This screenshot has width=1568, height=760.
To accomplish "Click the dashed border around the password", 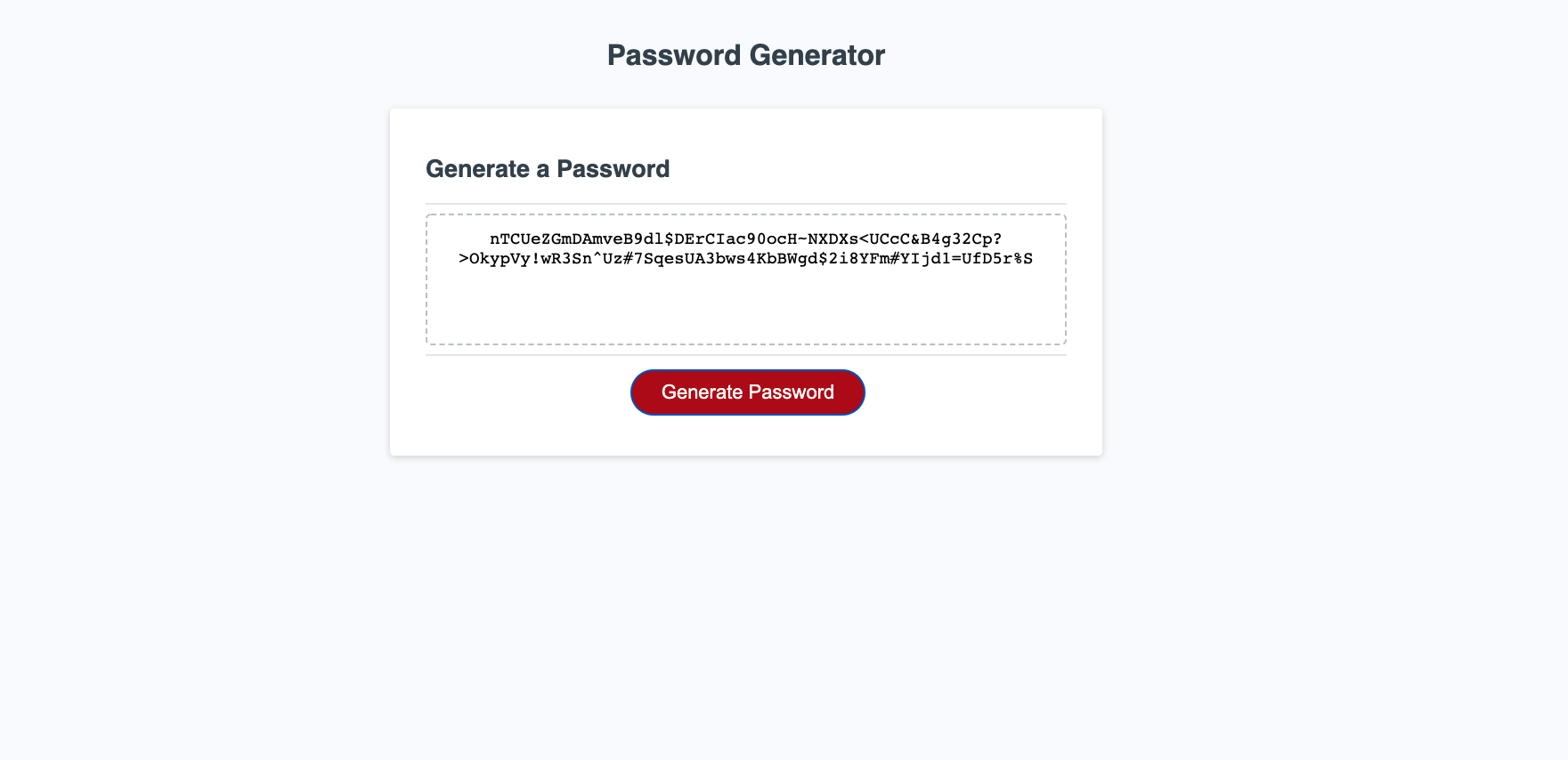I will click(x=746, y=213).
